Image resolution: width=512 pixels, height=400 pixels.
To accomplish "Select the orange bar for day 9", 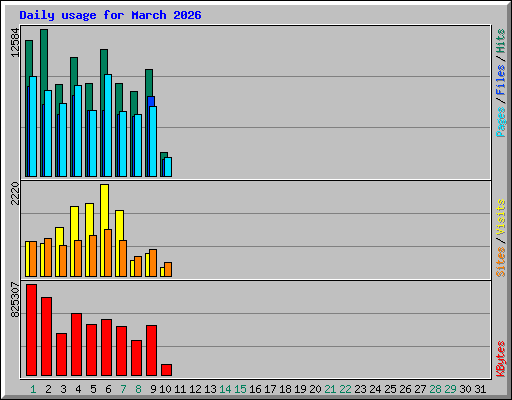I will [x=153, y=263].
